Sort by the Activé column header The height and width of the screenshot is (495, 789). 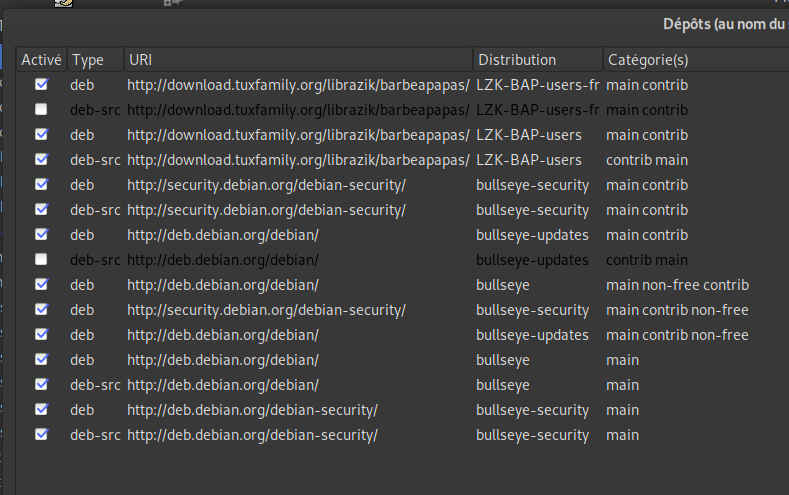pos(41,60)
